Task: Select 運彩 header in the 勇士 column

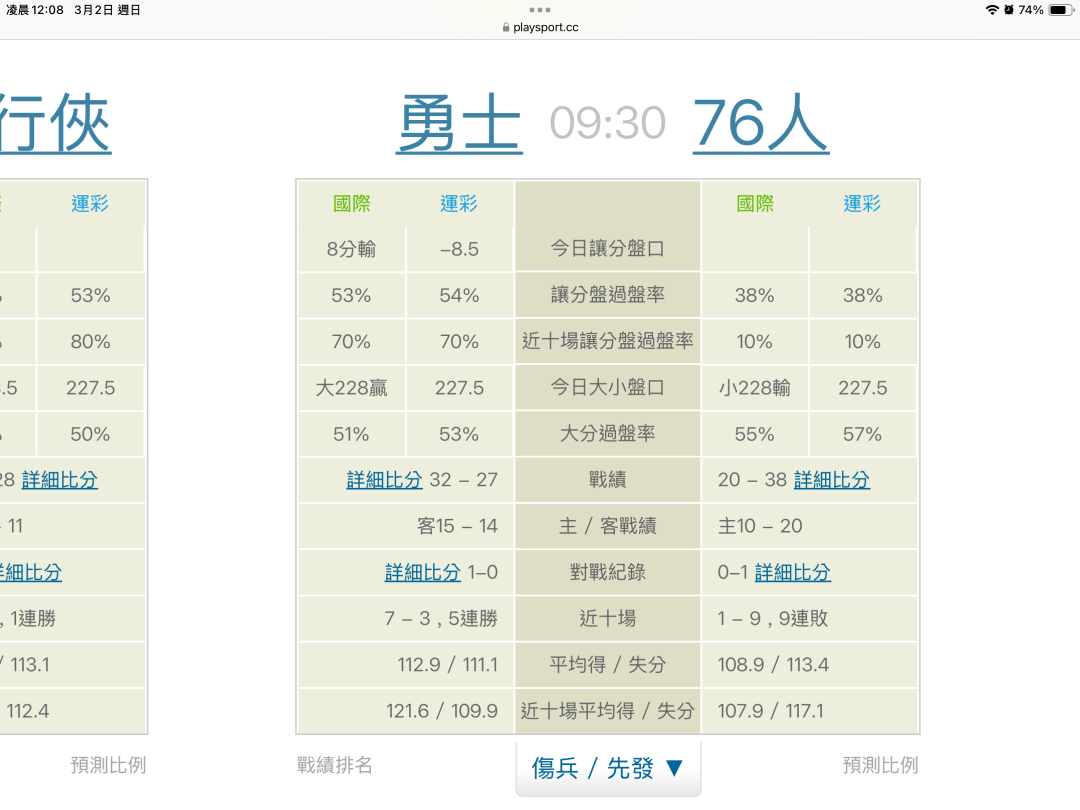Action: coord(459,203)
